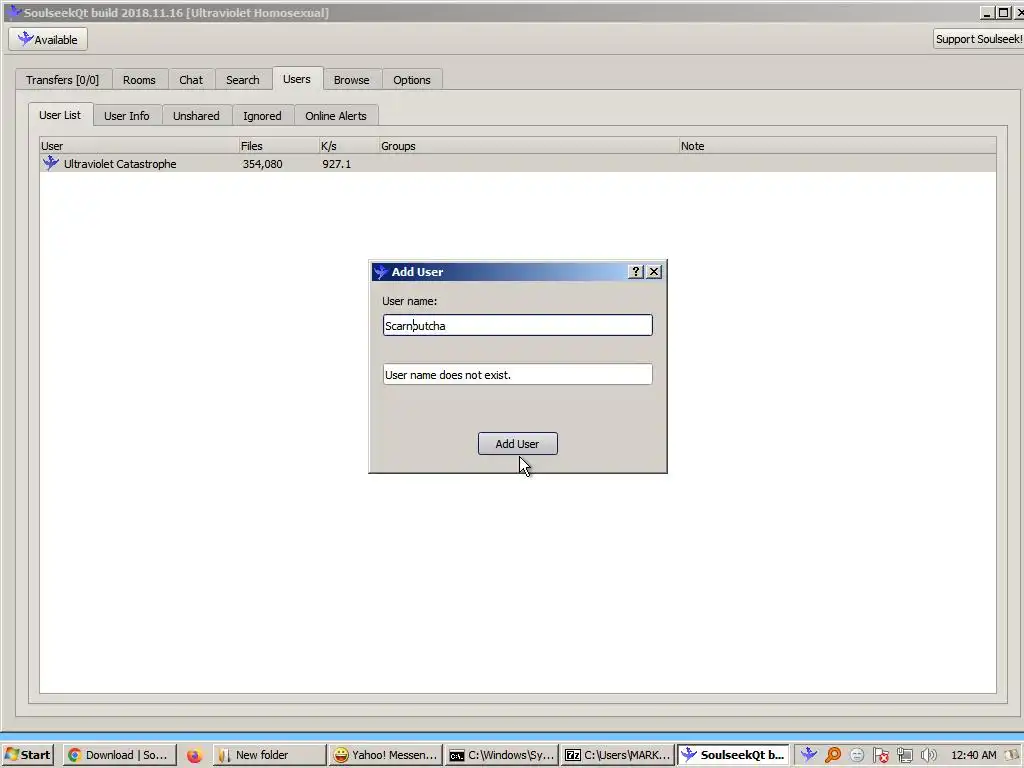The height and width of the screenshot is (768, 1024).
Task: Click the Support Soulseek! button
Action: [978, 39]
